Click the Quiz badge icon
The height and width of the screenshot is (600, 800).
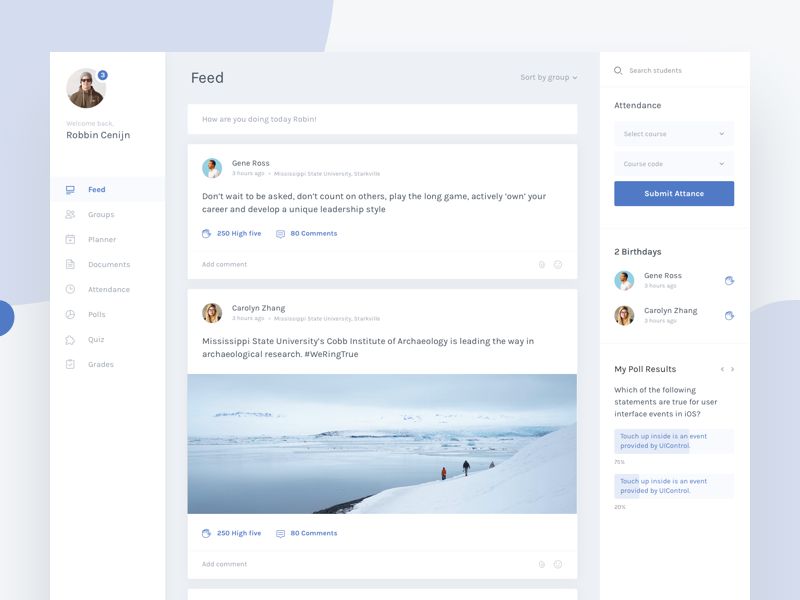tap(70, 339)
